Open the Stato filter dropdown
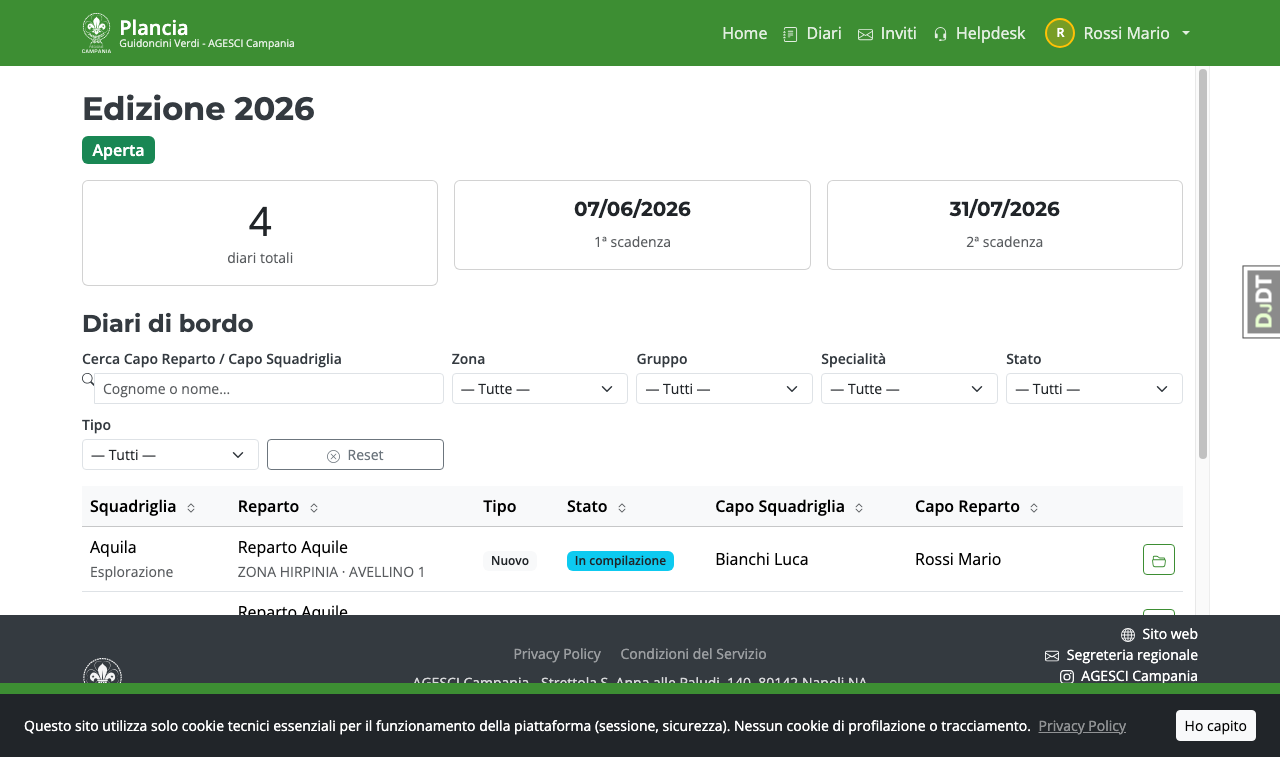Viewport: 1280px width, 757px height. point(1094,389)
